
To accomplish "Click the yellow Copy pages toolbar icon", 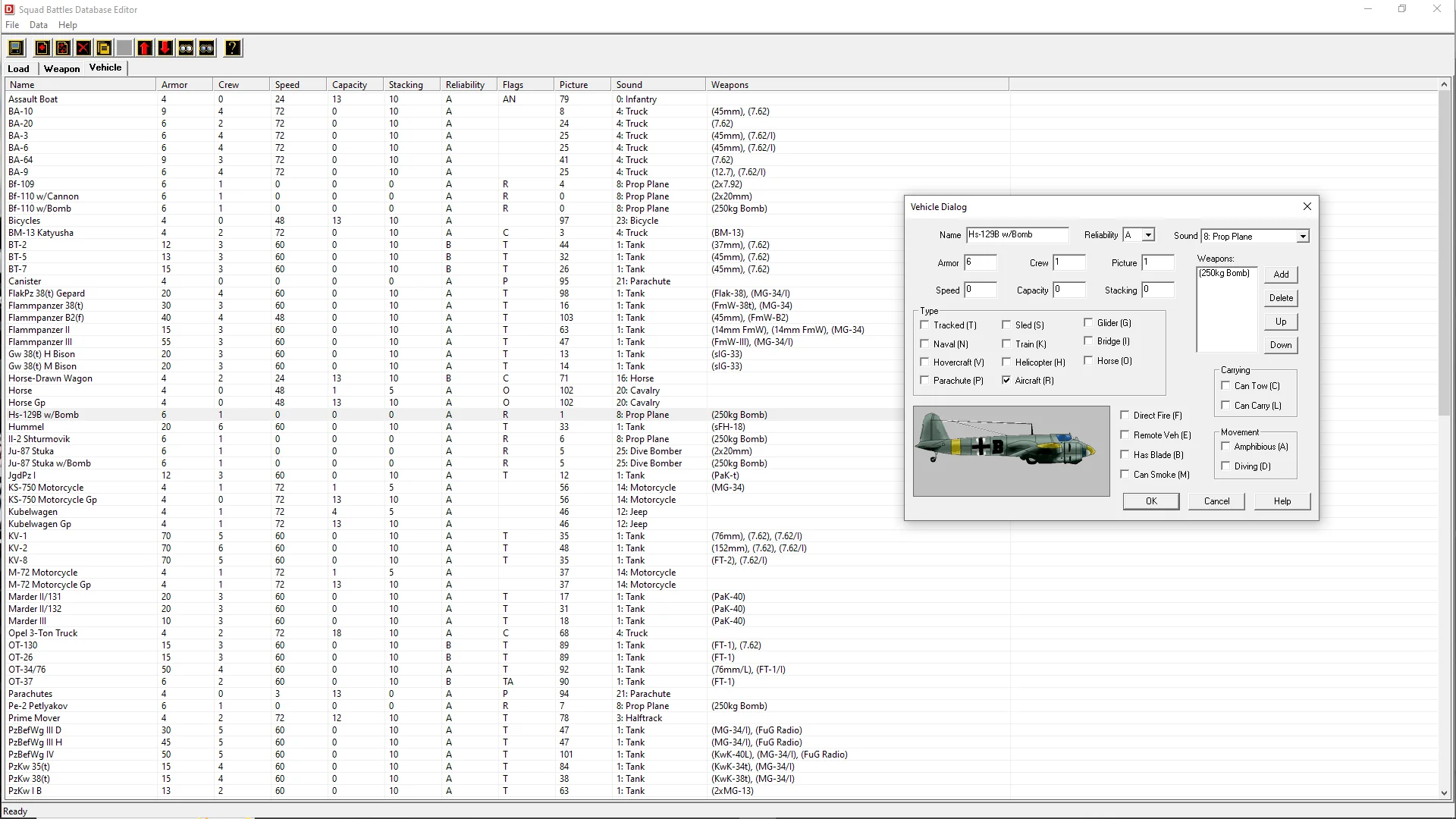I will click(104, 48).
